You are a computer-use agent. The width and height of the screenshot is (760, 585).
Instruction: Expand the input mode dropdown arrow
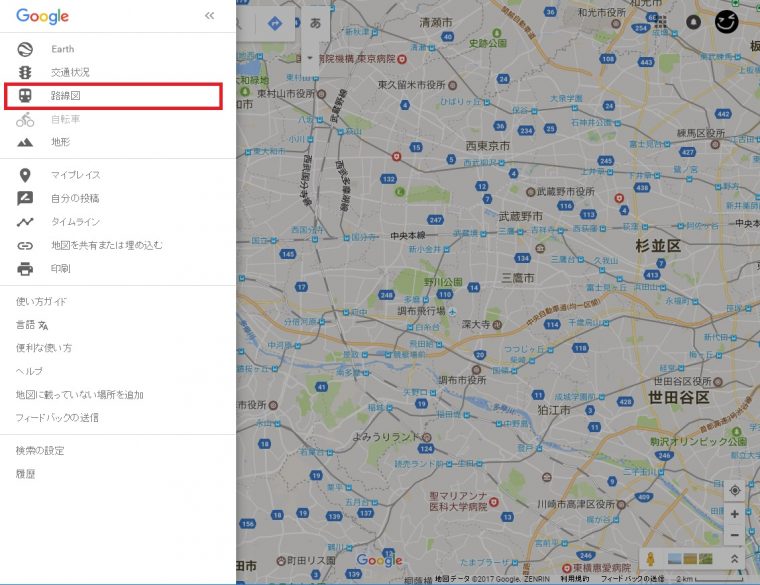pos(310,58)
